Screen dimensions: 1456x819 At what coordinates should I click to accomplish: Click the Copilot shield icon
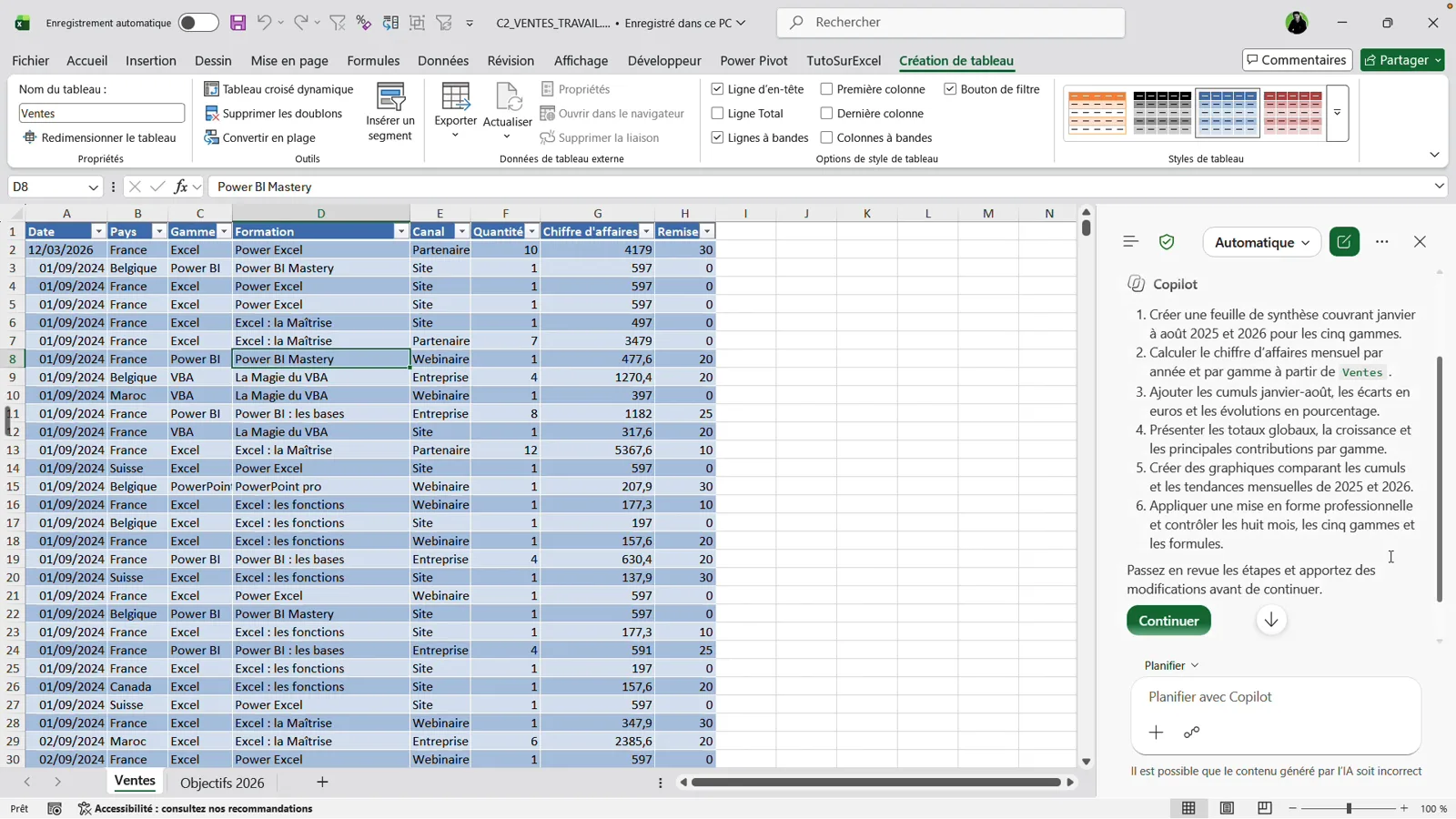[1167, 242]
